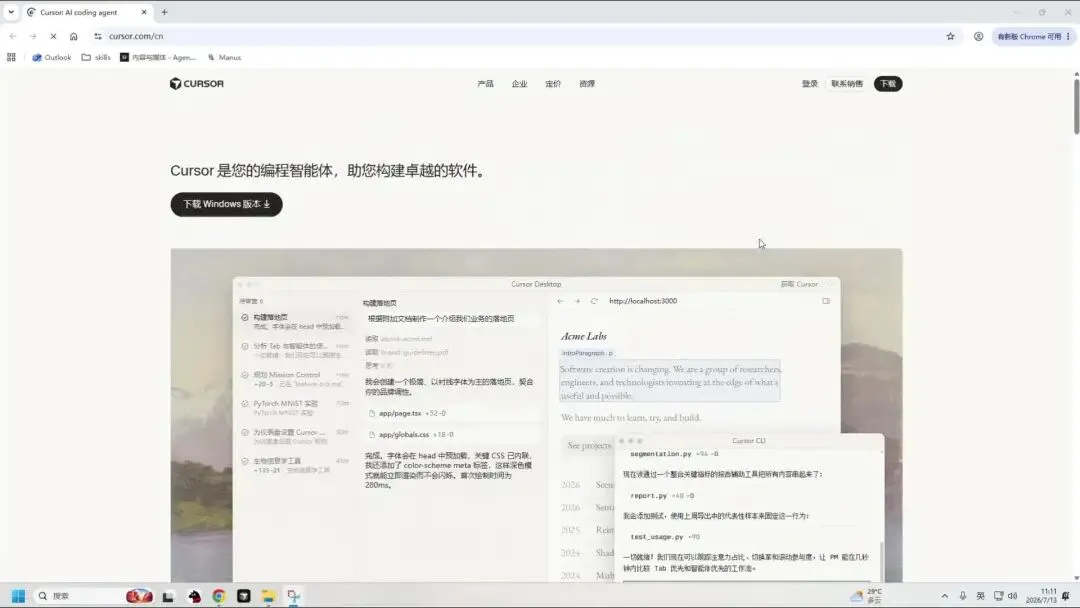Click the test_usage.py file in CLI

click(x=656, y=537)
